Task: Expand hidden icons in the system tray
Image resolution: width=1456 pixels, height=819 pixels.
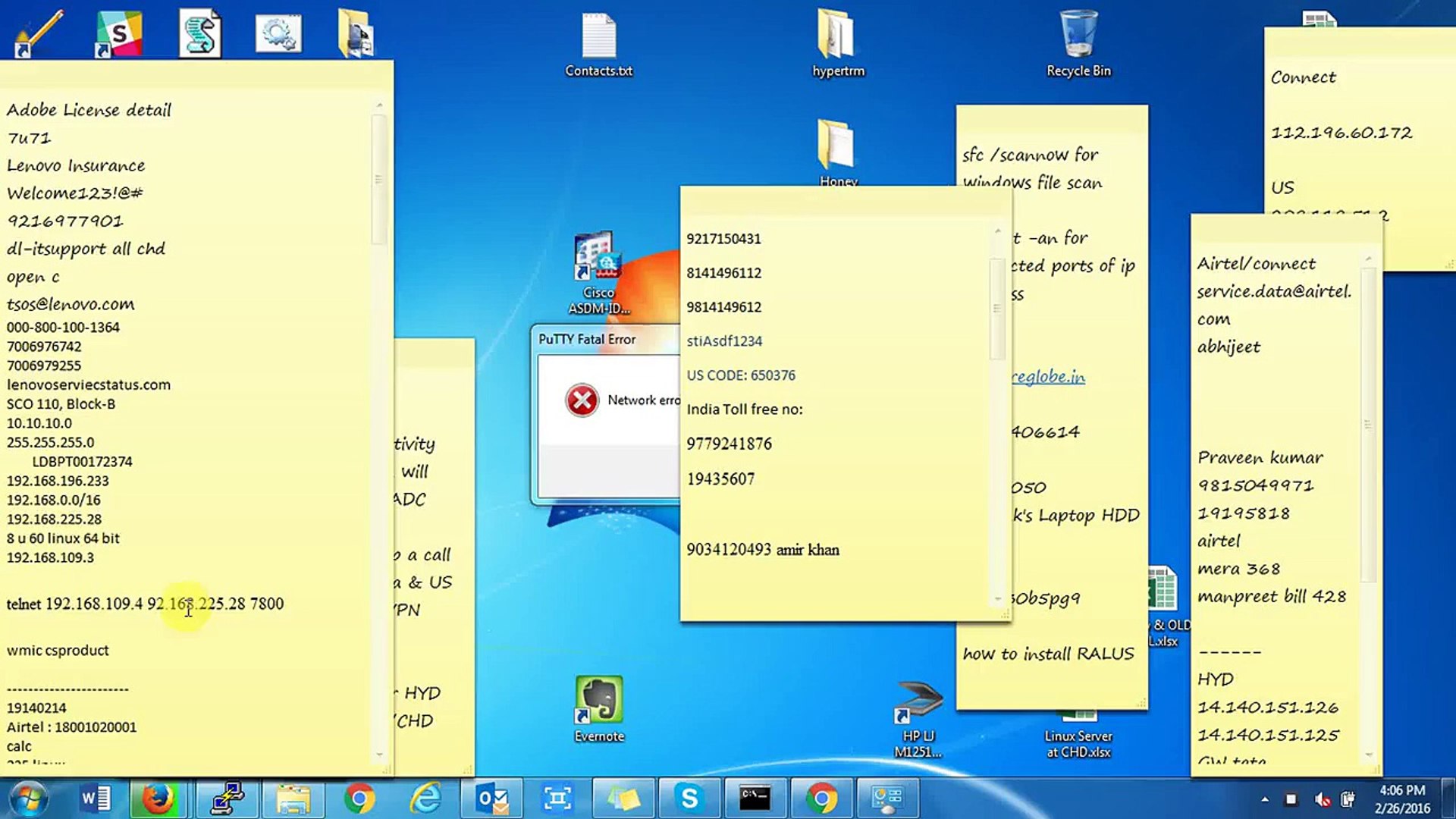Action: 1265,800
